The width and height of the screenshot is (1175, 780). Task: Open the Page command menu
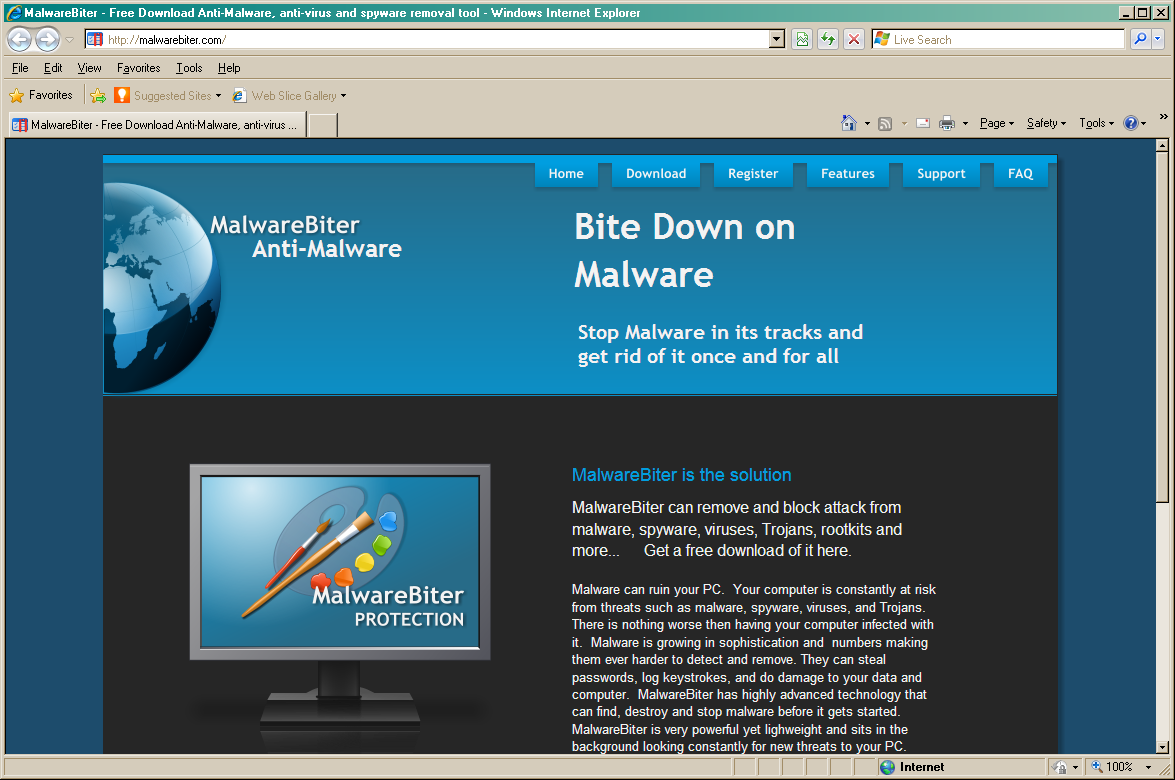coord(997,123)
